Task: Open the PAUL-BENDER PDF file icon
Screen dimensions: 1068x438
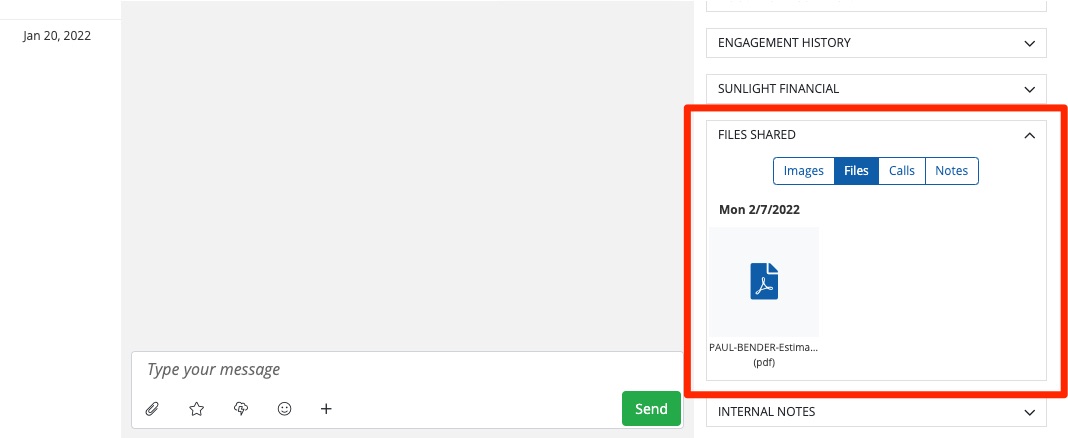Action: [x=764, y=282]
